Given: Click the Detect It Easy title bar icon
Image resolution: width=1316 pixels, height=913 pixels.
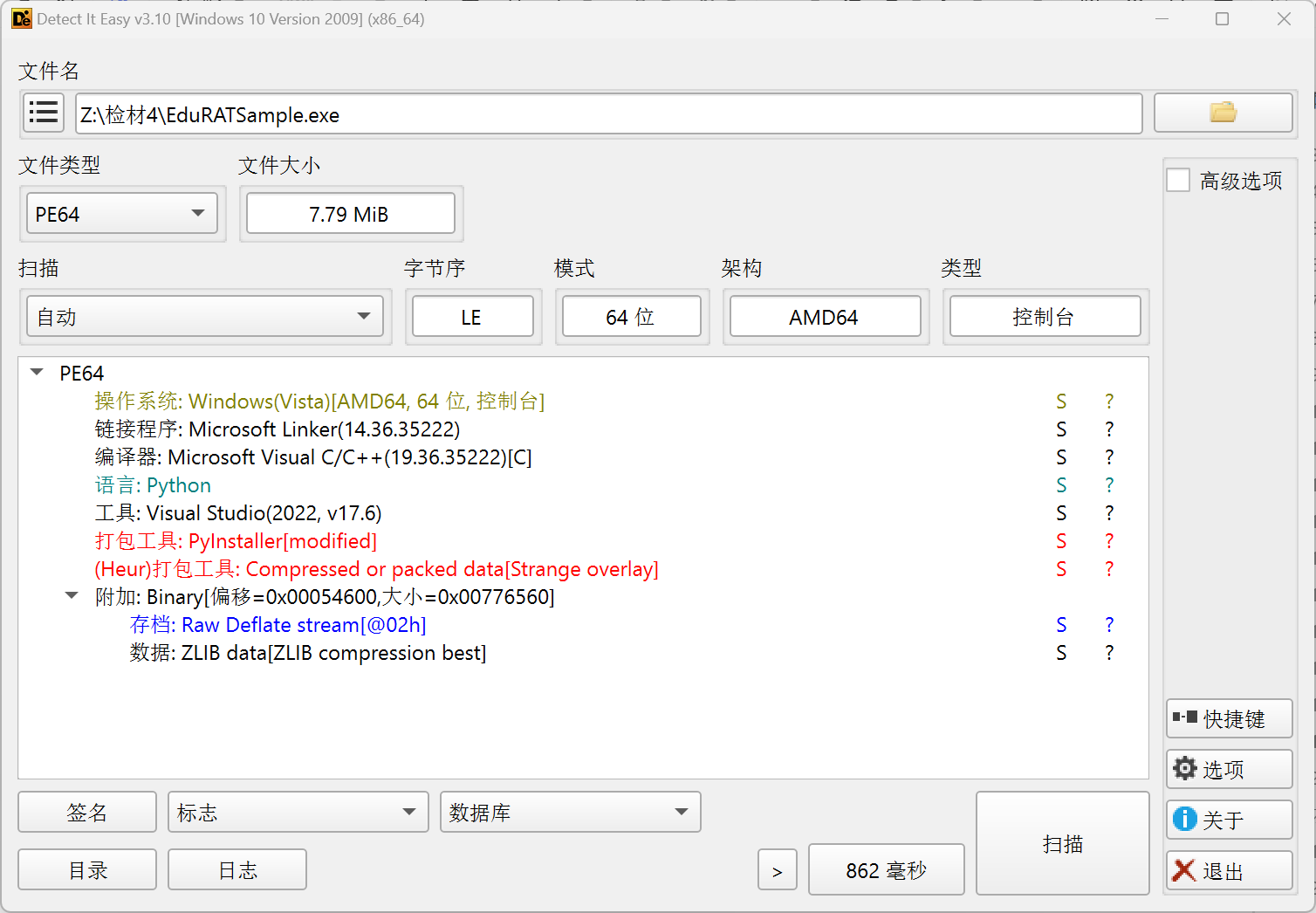Looking at the screenshot, I should (x=21, y=18).
